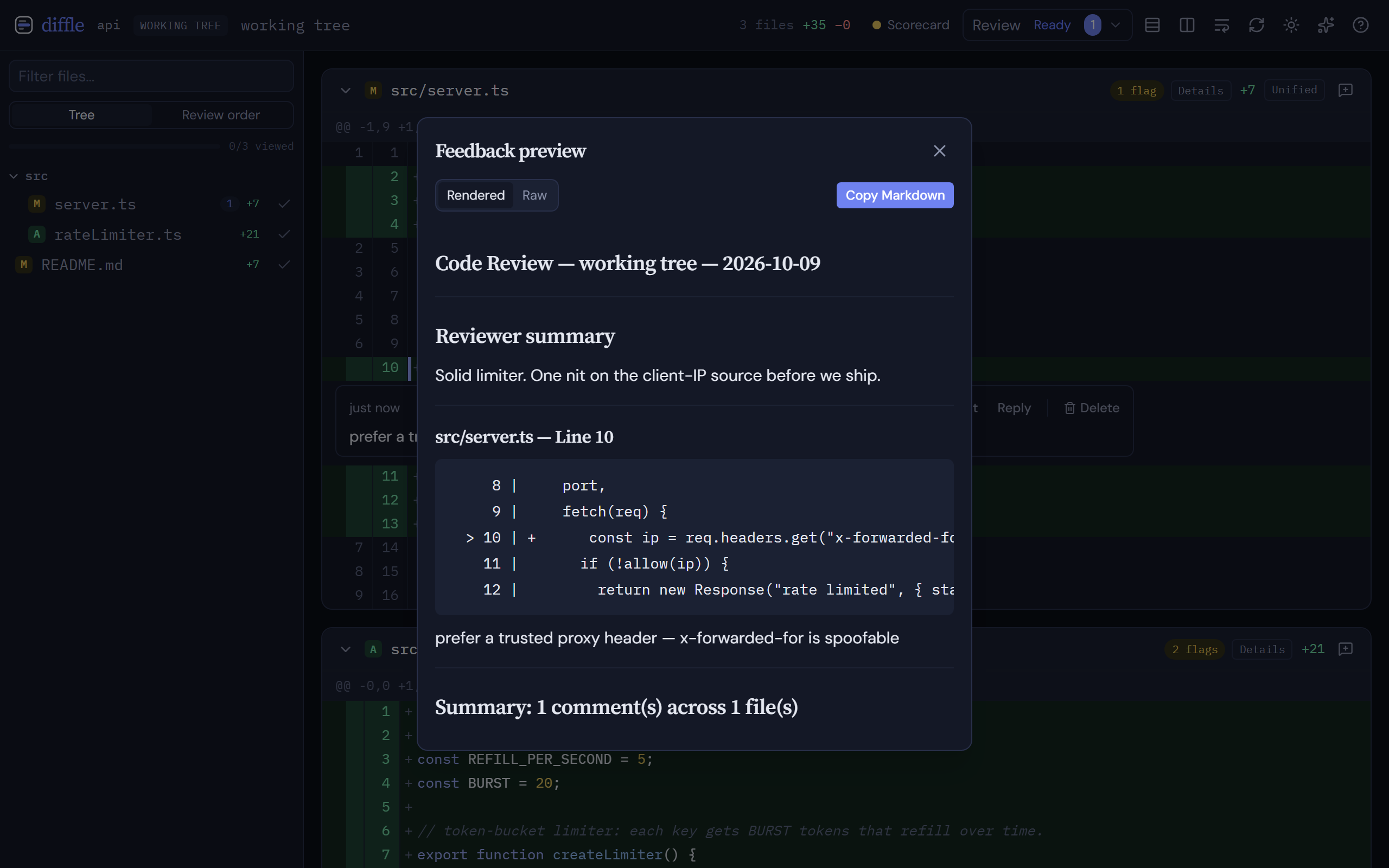
Task: Reply to the inline comment
Action: (x=1014, y=408)
